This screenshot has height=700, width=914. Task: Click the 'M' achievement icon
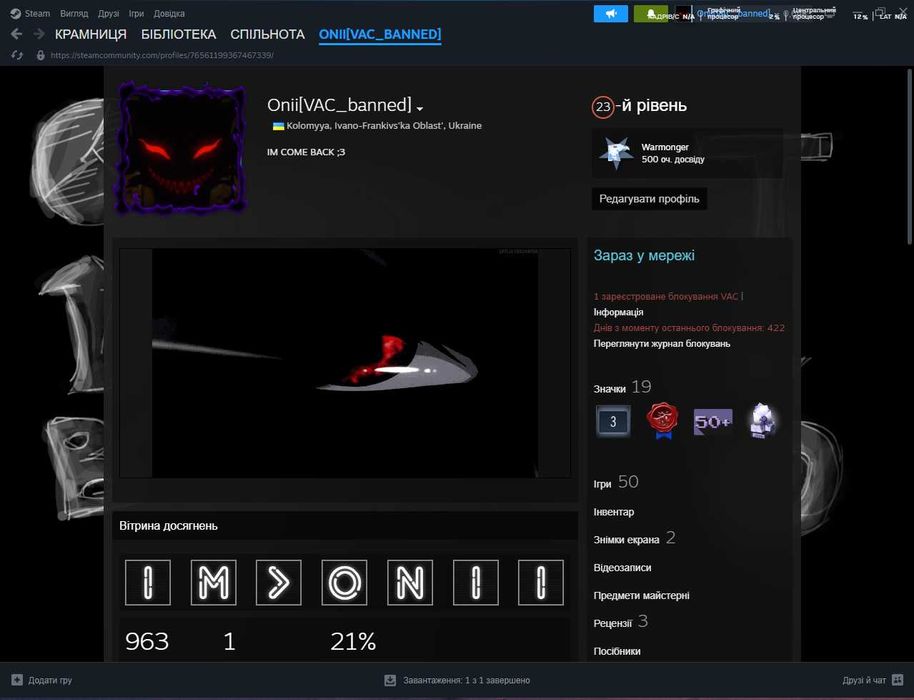click(x=213, y=582)
